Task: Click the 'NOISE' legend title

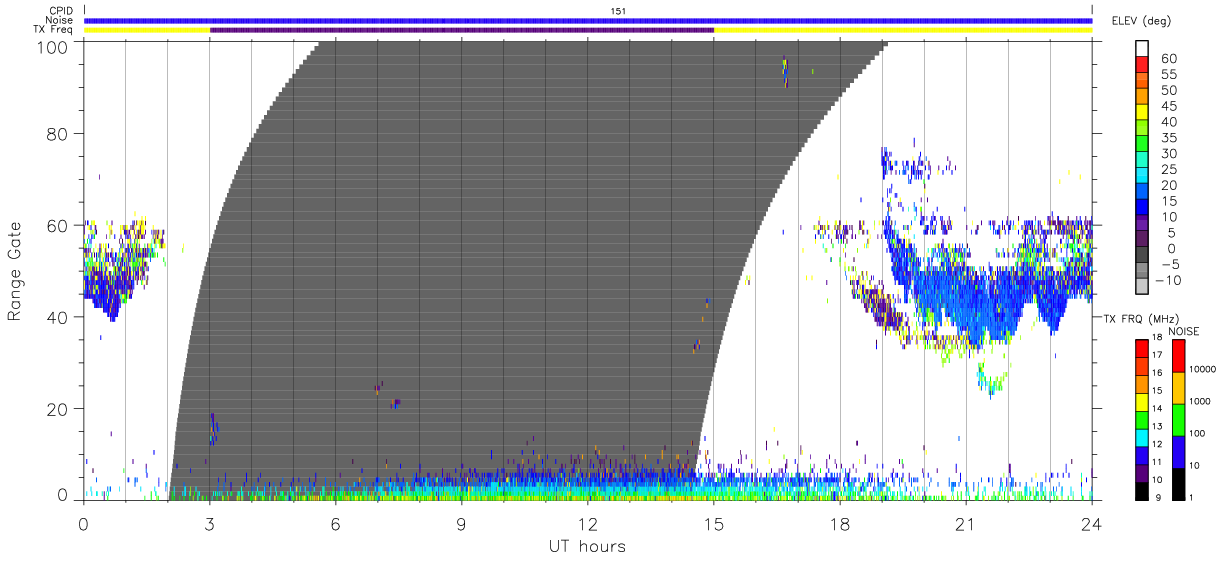Action: click(1184, 331)
